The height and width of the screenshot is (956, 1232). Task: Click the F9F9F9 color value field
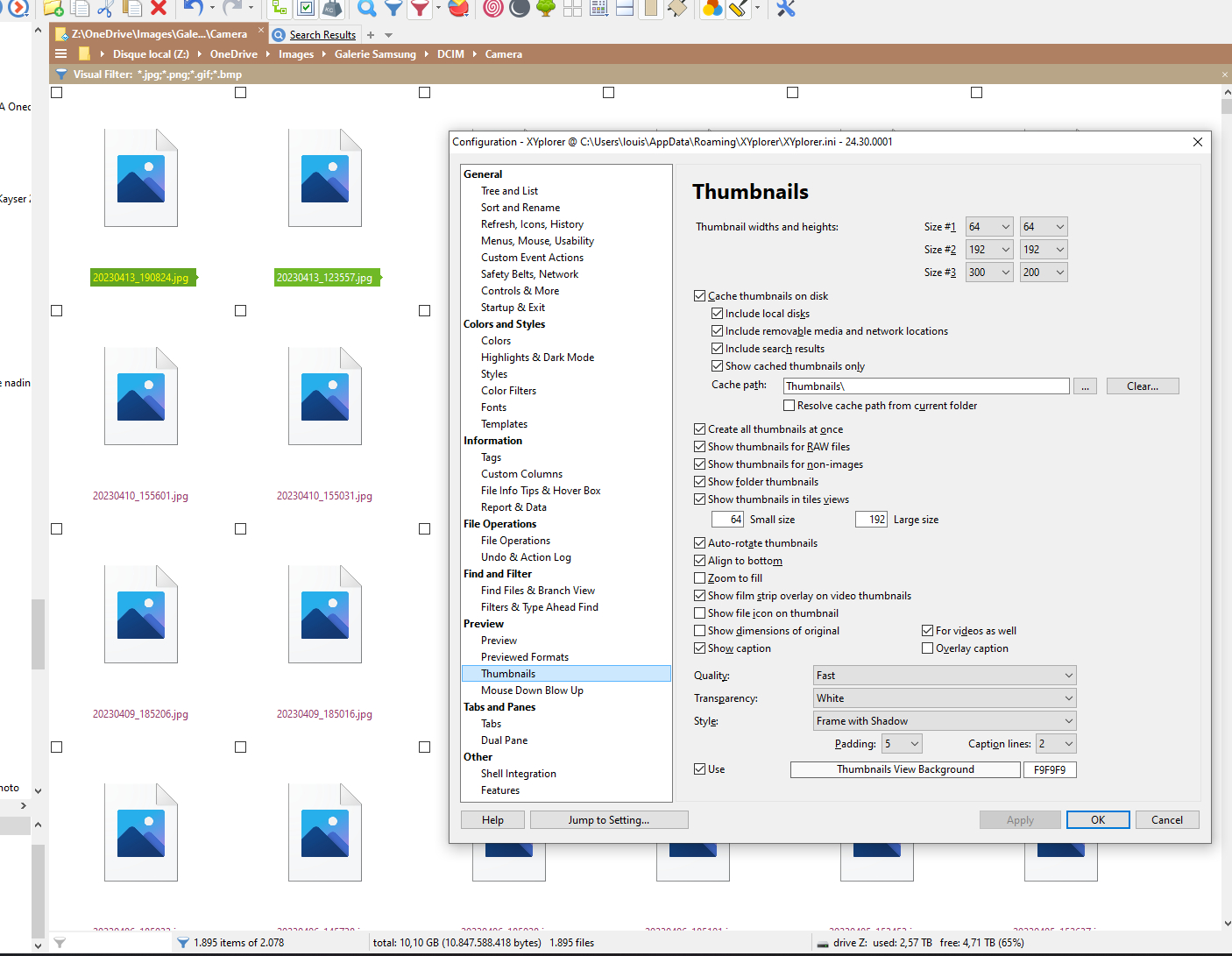[1050, 769]
